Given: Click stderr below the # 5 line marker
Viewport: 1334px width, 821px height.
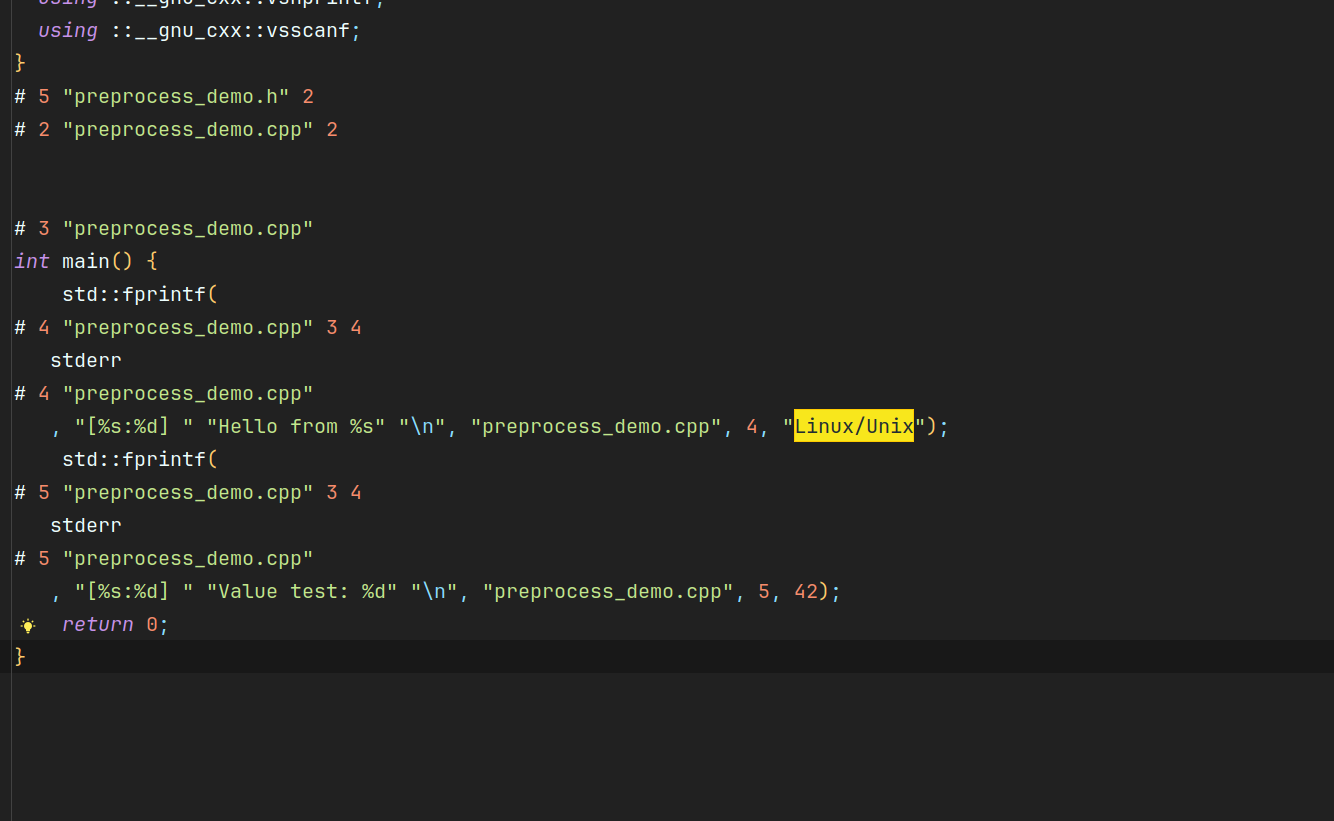Looking at the screenshot, I should [x=86, y=526].
